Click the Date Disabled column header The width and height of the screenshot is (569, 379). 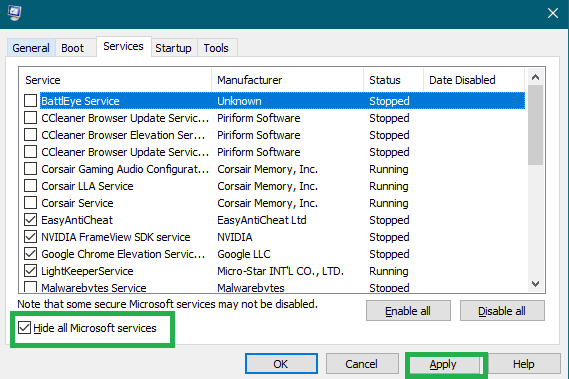tap(474, 80)
